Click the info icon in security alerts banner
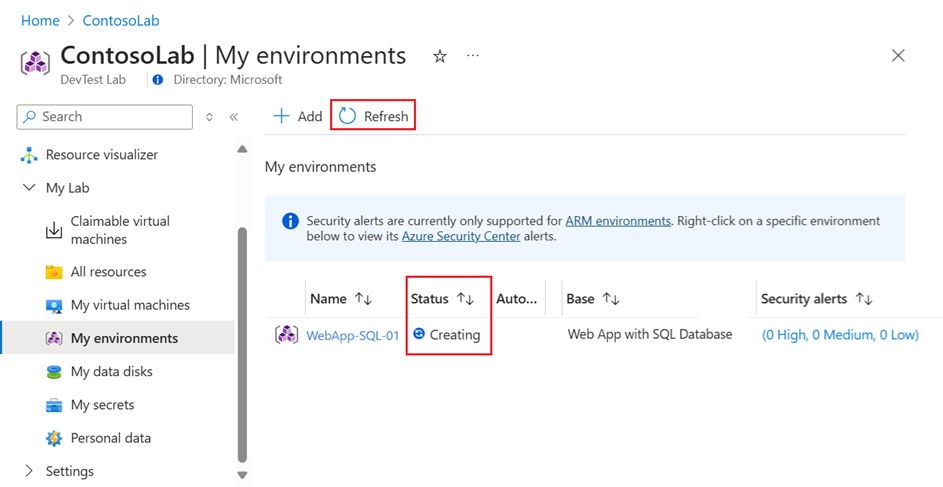 290,221
